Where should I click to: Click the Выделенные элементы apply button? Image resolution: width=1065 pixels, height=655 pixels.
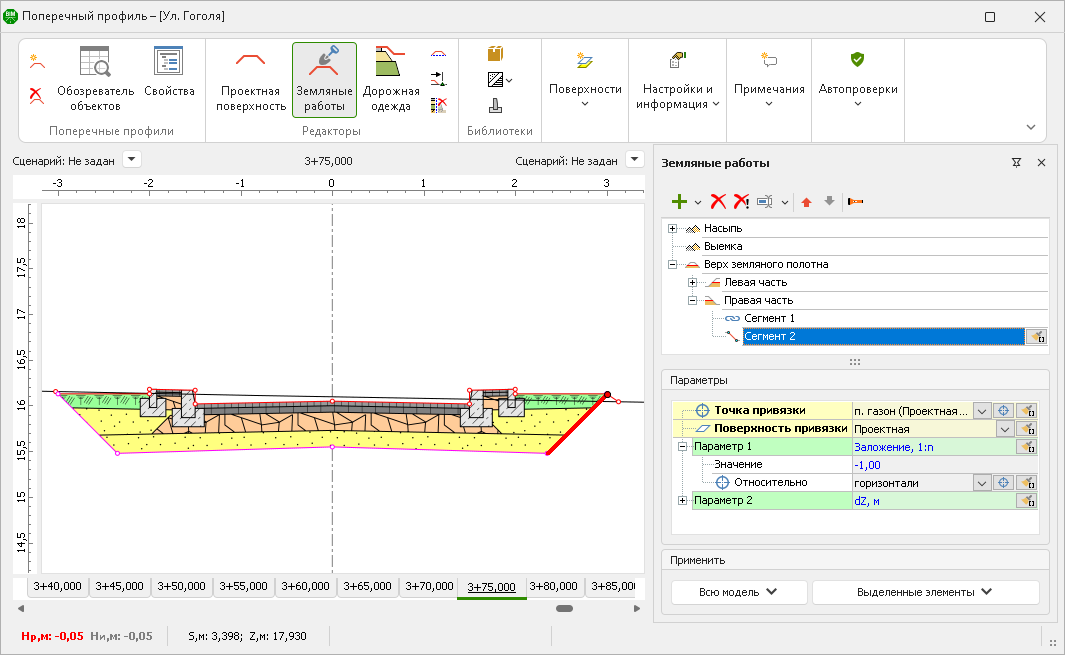924,592
